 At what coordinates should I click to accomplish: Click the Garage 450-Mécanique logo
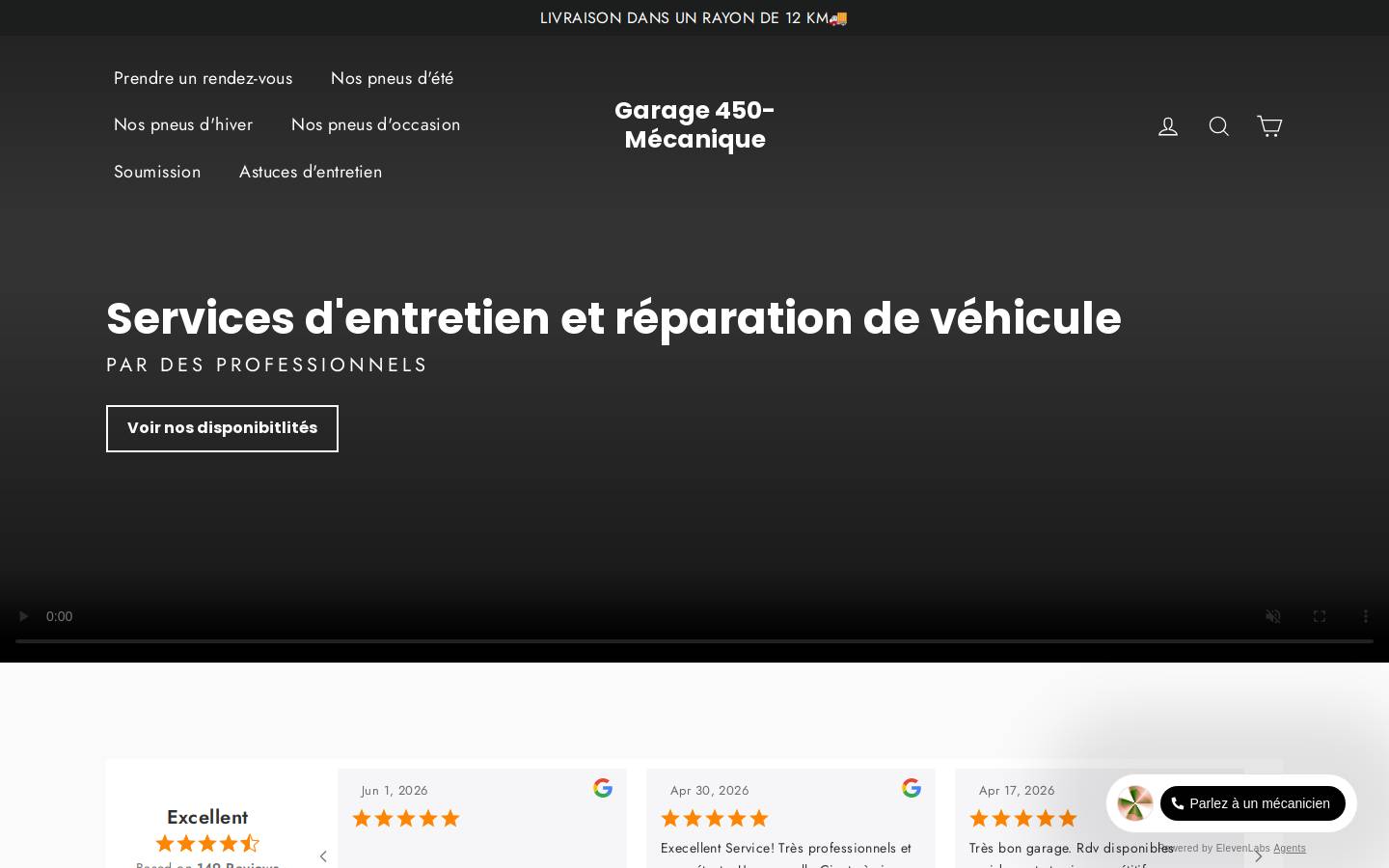click(x=694, y=125)
